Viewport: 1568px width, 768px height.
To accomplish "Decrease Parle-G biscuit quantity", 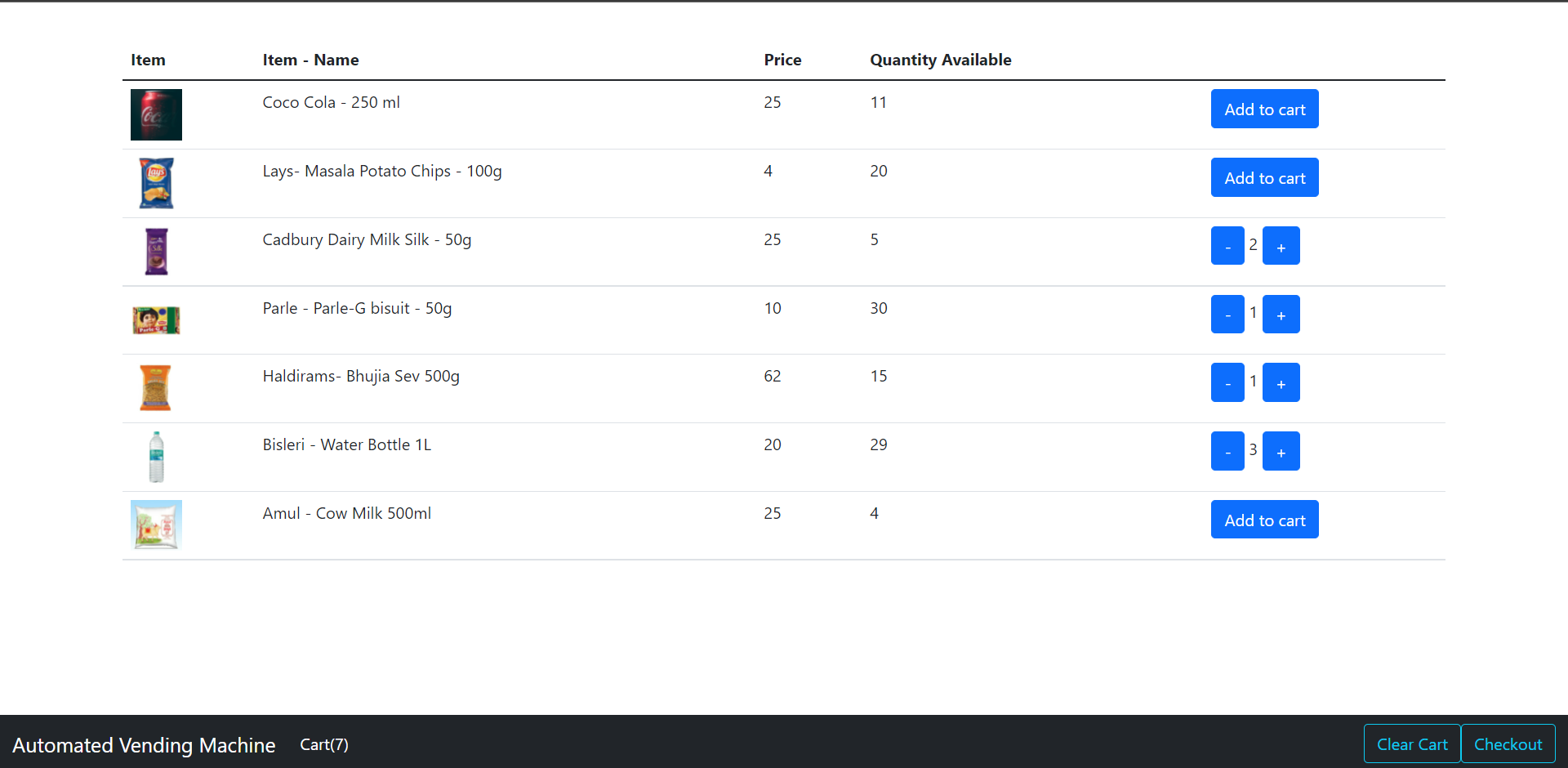I will click(1227, 315).
